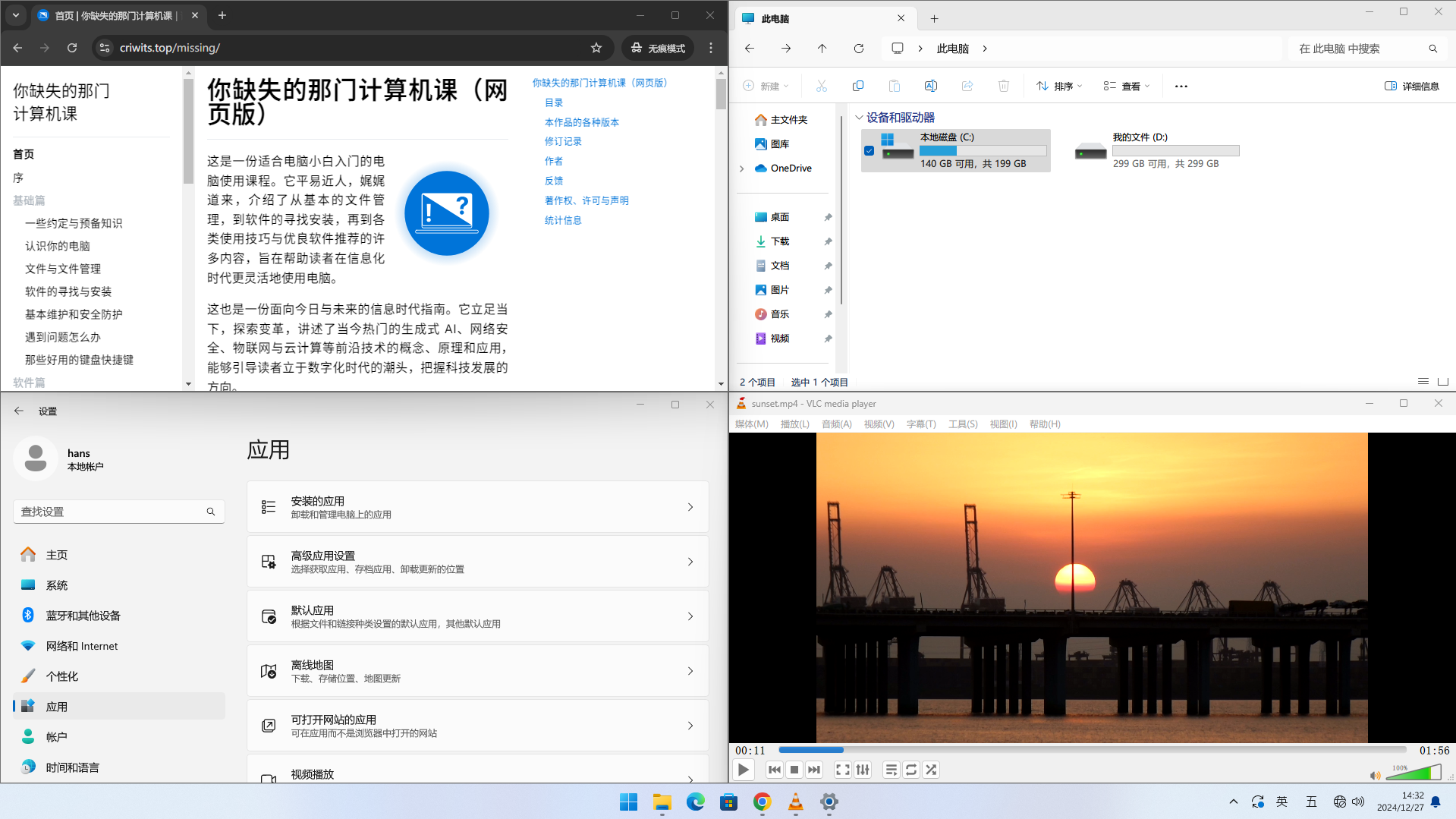Viewport: 1456px width, 819px height.
Task: Toggle VLC loop playback mode
Action: click(x=910, y=770)
